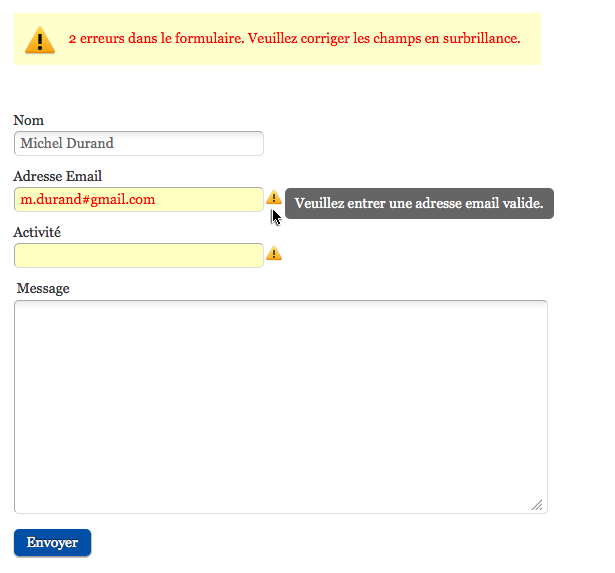
Task: Click warning icon beside the email field
Action: (274, 198)
